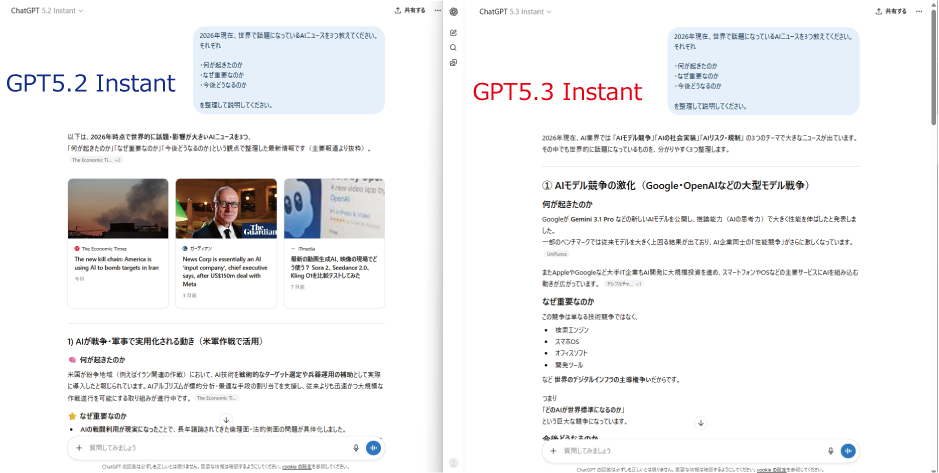Open the library icon below search in sidebar

click(x=454, y=62)
